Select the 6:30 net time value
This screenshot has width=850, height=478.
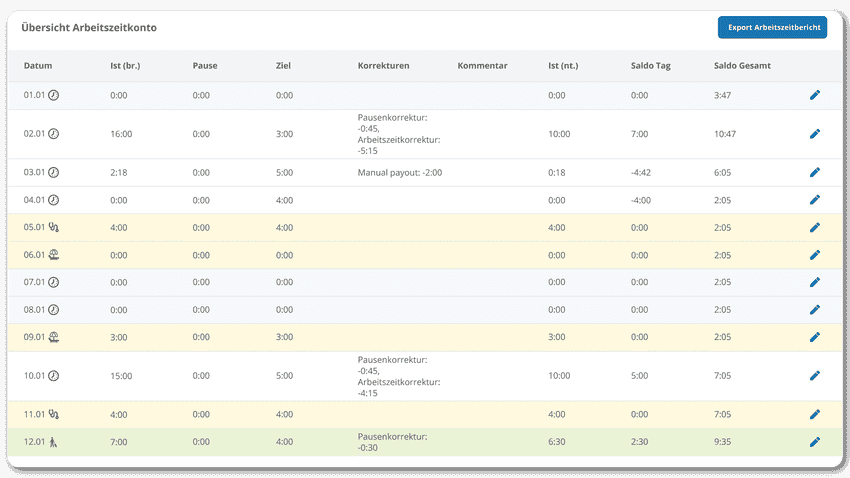coord(557,442)
